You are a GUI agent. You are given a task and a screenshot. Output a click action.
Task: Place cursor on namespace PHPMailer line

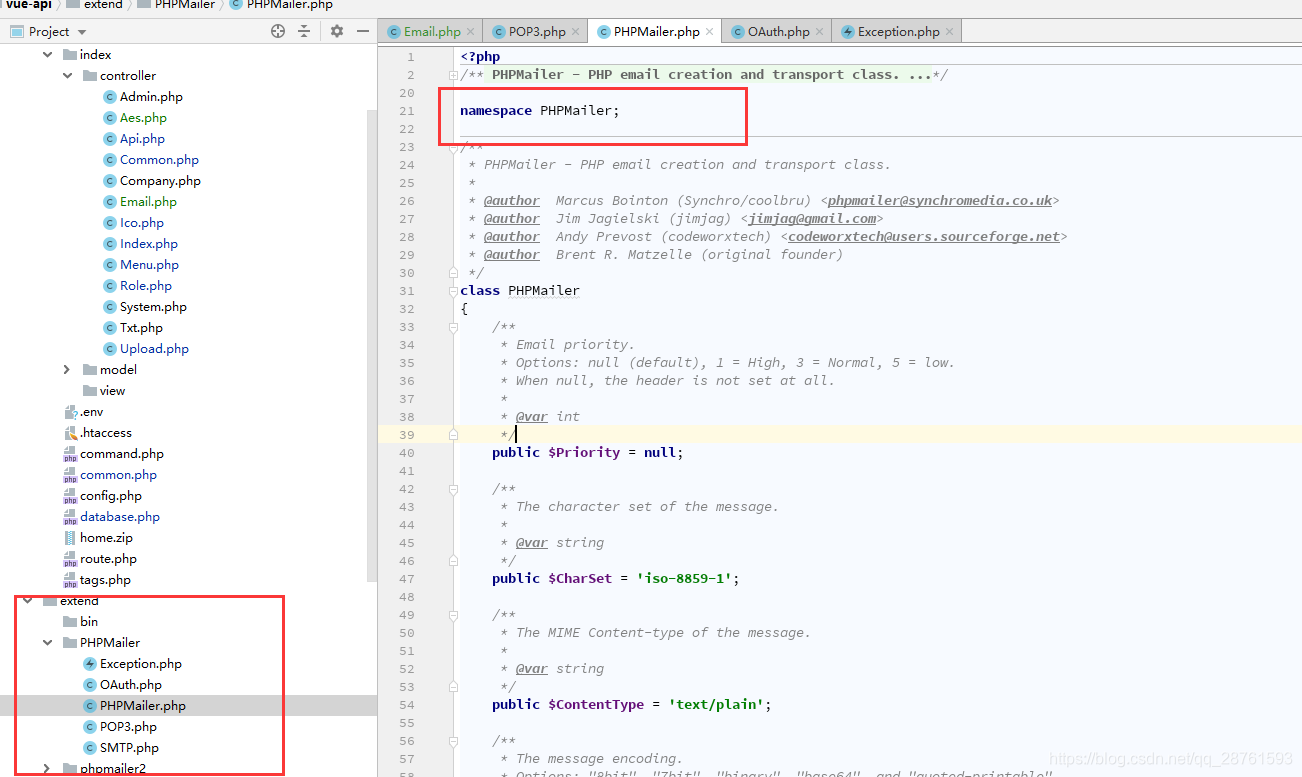click(540, 111)
